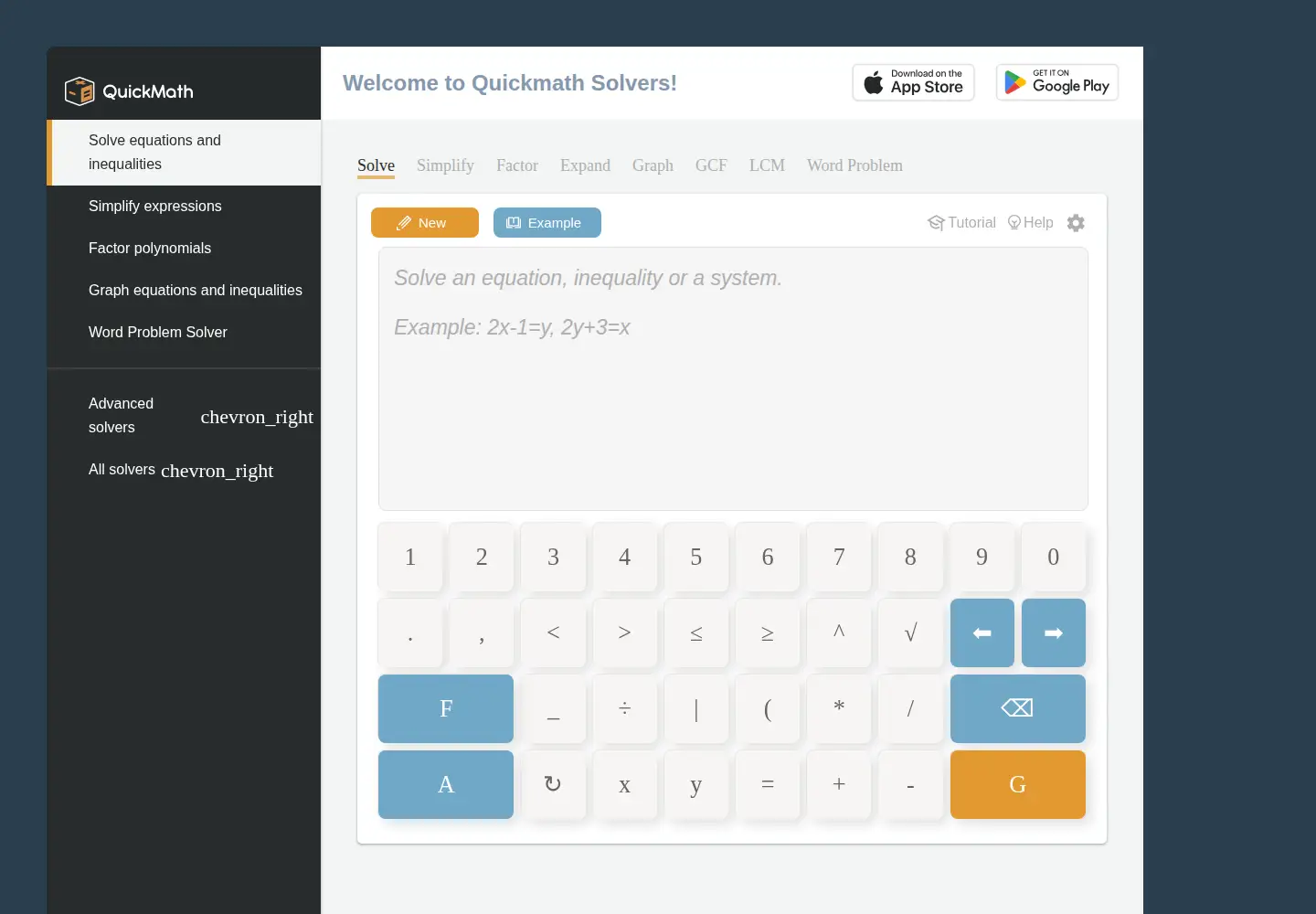Switch to the Simplify tab
This screenshot has width=1316, height=914.
tap(445, 165)
